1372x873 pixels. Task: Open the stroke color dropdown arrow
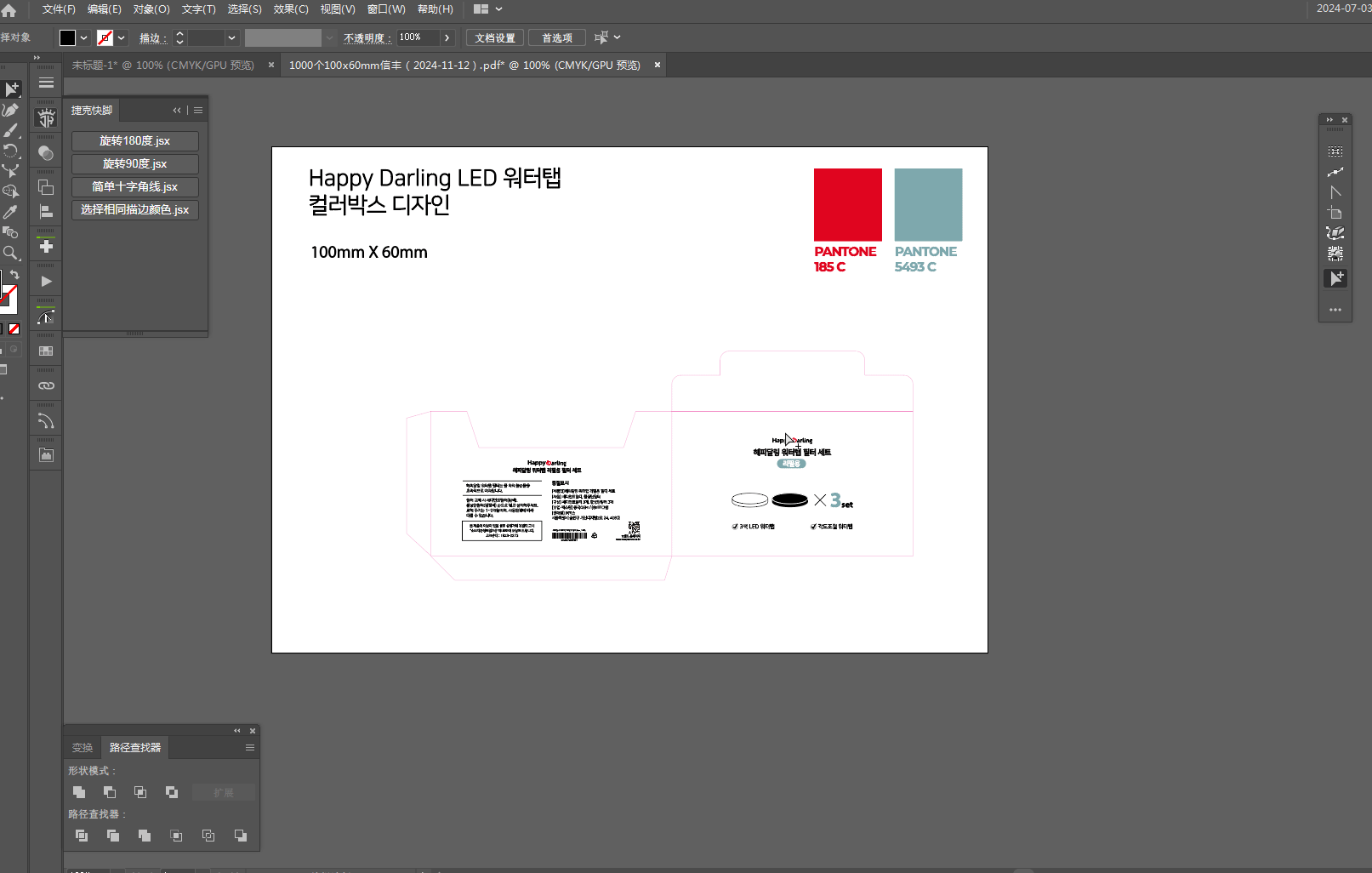coord(121,38)
